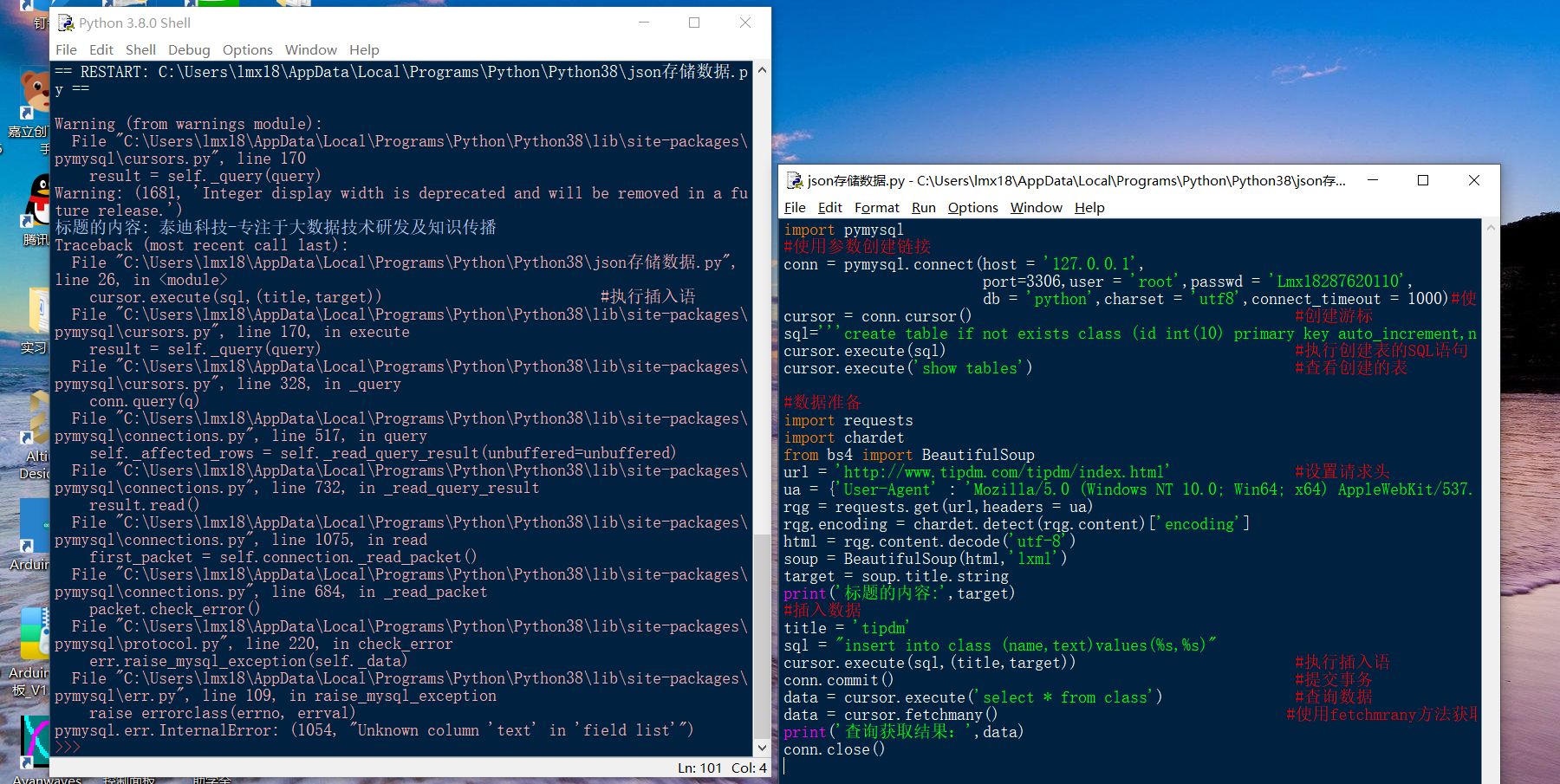Click Shell scrollbar down arrow
1560x784 pixels.
[x=762, y=748]
